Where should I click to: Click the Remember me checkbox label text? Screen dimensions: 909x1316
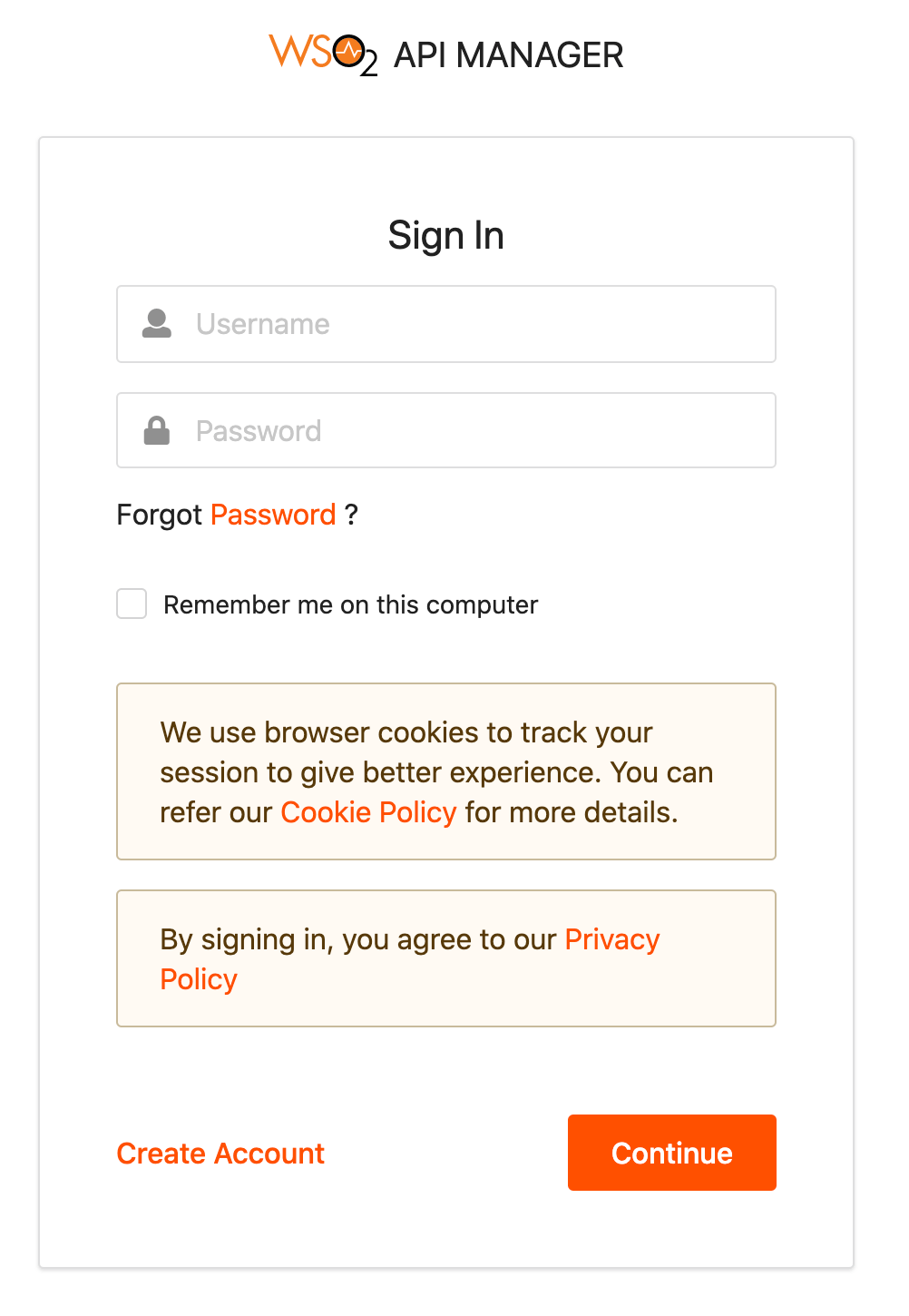pyautogui.click(x=350, y=604)
